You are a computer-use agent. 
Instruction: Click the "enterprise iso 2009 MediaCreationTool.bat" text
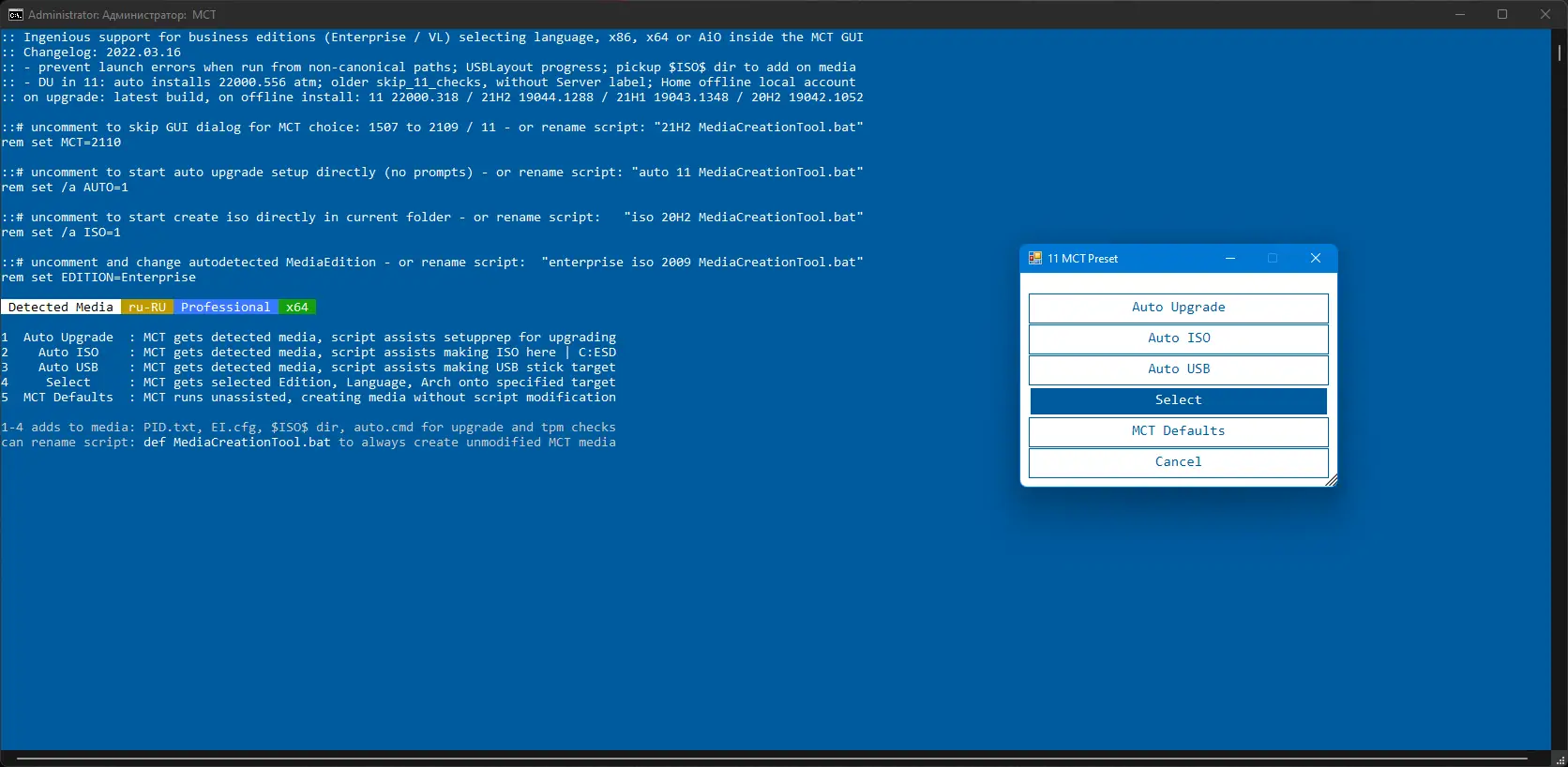[x=702, y=263]
